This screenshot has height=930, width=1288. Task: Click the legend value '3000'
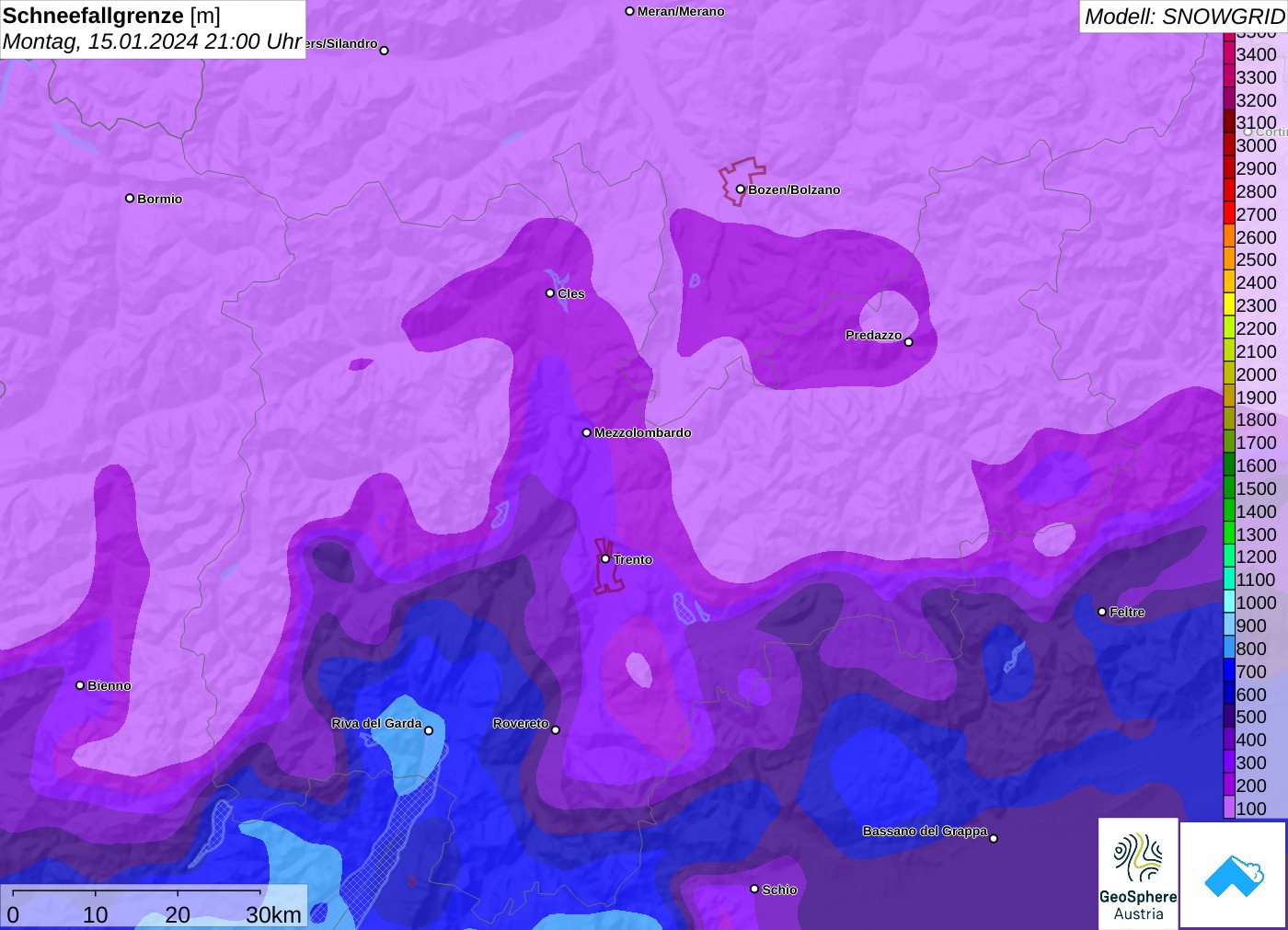1257,145
